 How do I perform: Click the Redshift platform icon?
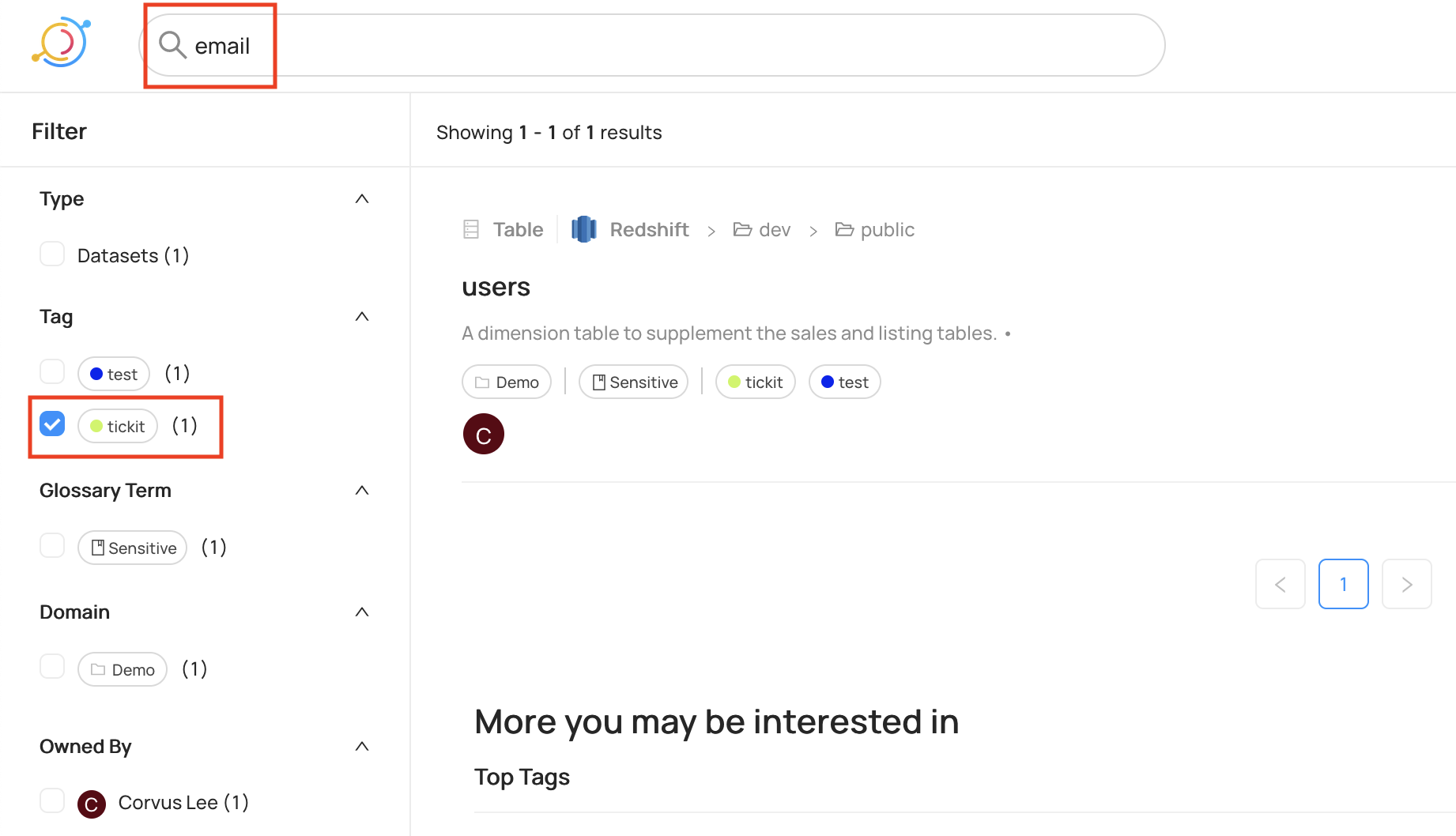click(583, 229)
